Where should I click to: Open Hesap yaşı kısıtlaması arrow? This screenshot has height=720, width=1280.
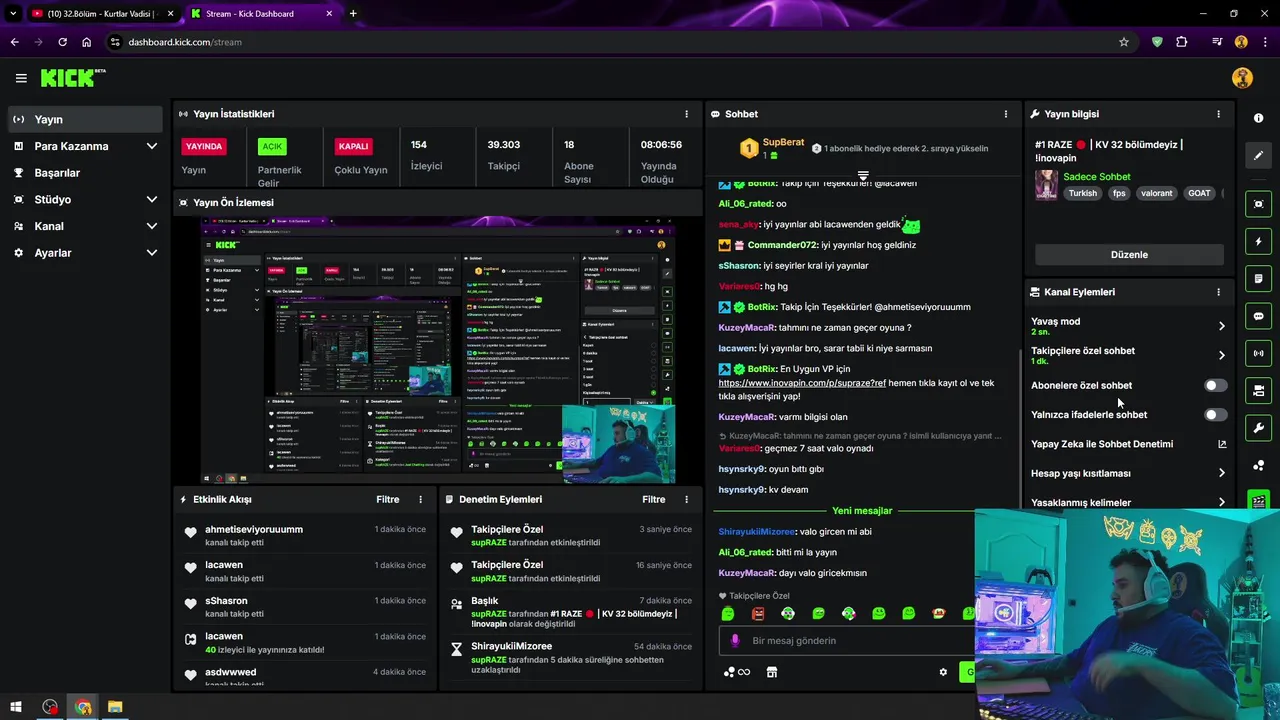pos(1221,473)
